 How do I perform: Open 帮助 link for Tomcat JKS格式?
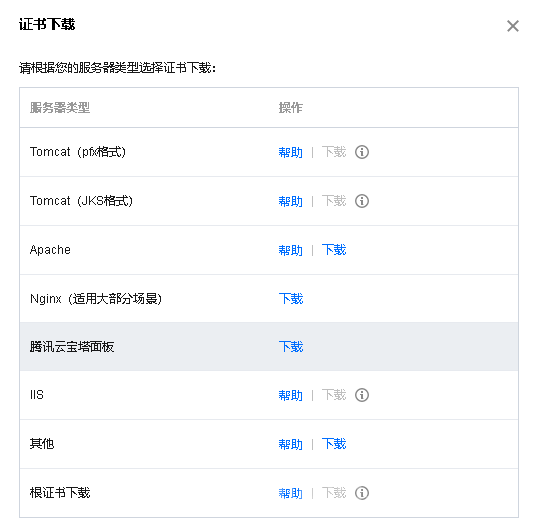(290, 201)
